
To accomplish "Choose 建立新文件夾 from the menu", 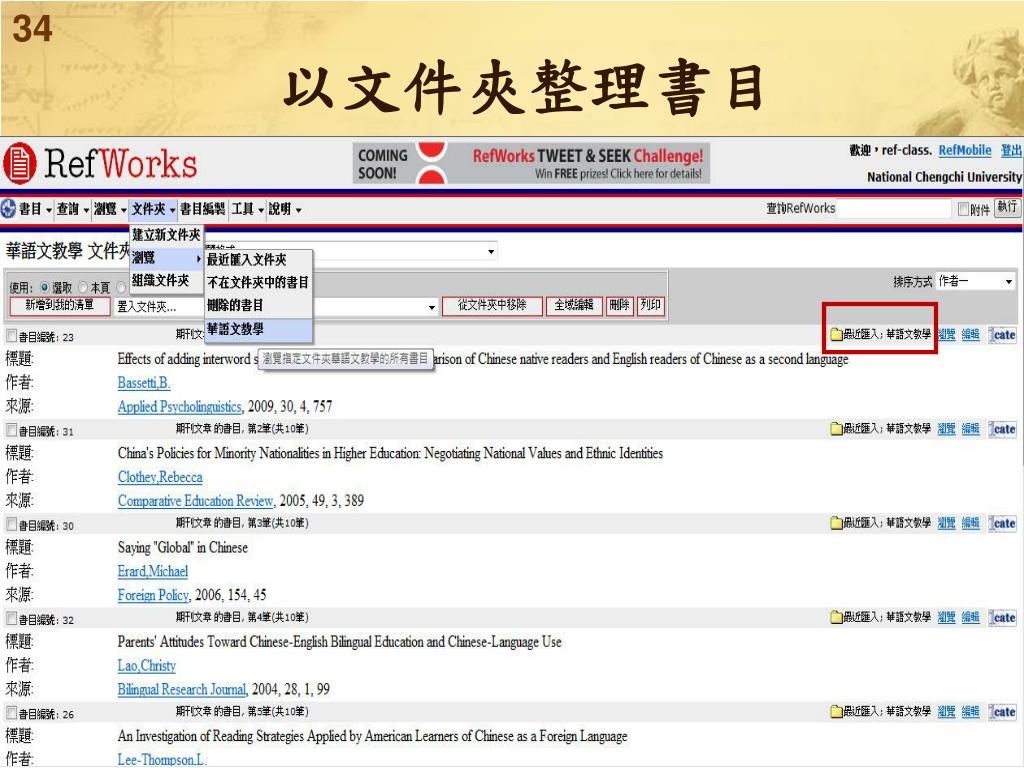I will tap(167, 235).
